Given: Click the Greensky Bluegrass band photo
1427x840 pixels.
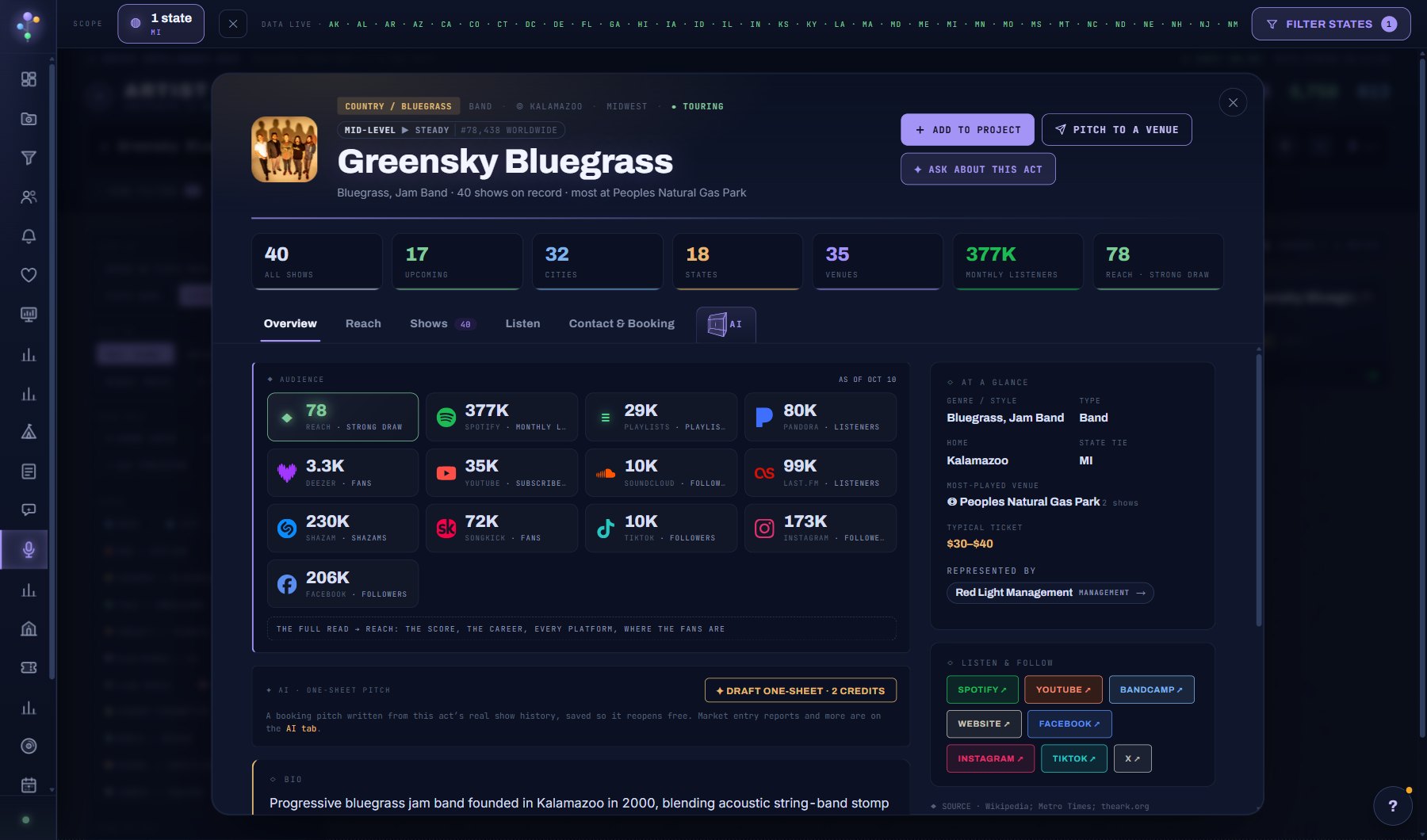Looking at the screenshot, I should (285, 150).
